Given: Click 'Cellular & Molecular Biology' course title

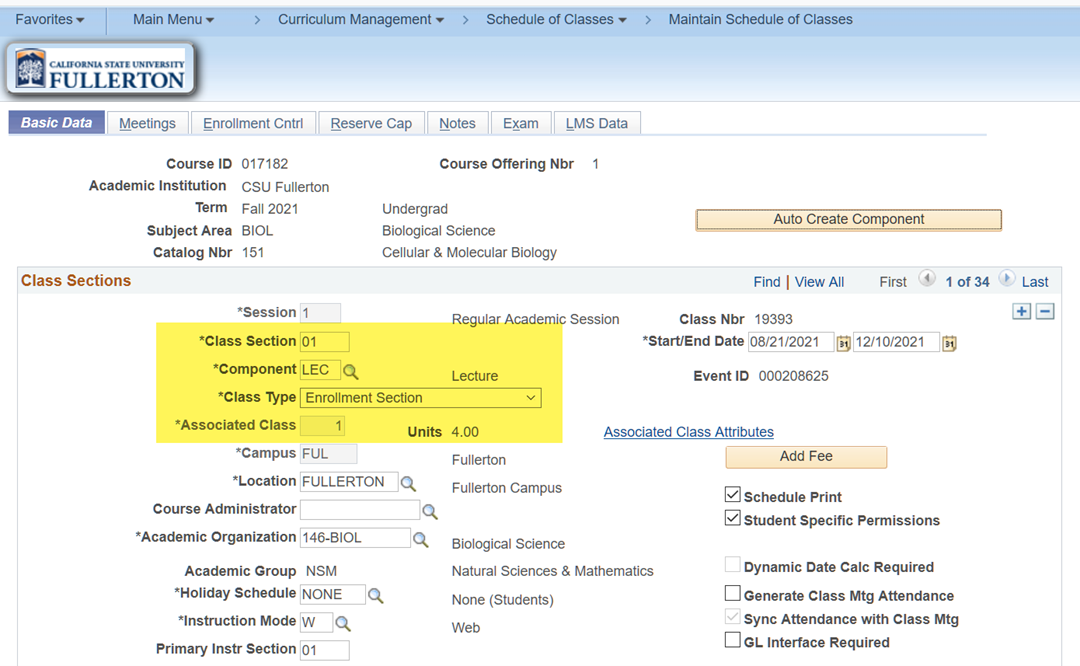Looking at the screenshot, I should coord(469,253).
